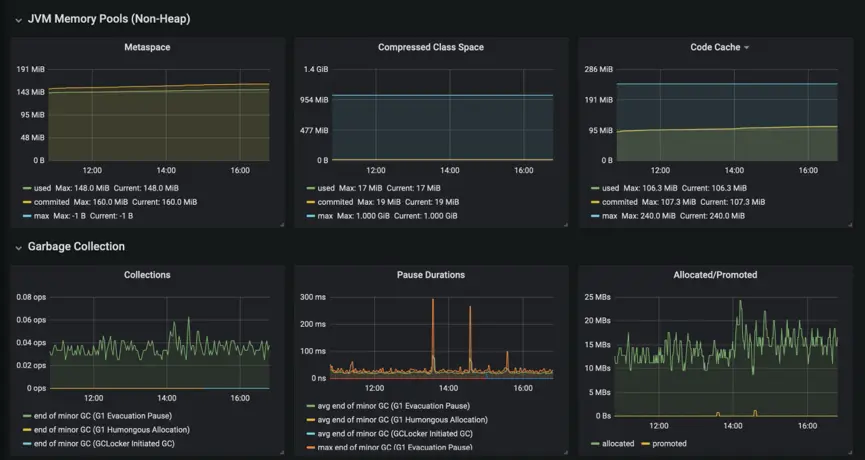Select the promoted legend entry

pos(669,443)
